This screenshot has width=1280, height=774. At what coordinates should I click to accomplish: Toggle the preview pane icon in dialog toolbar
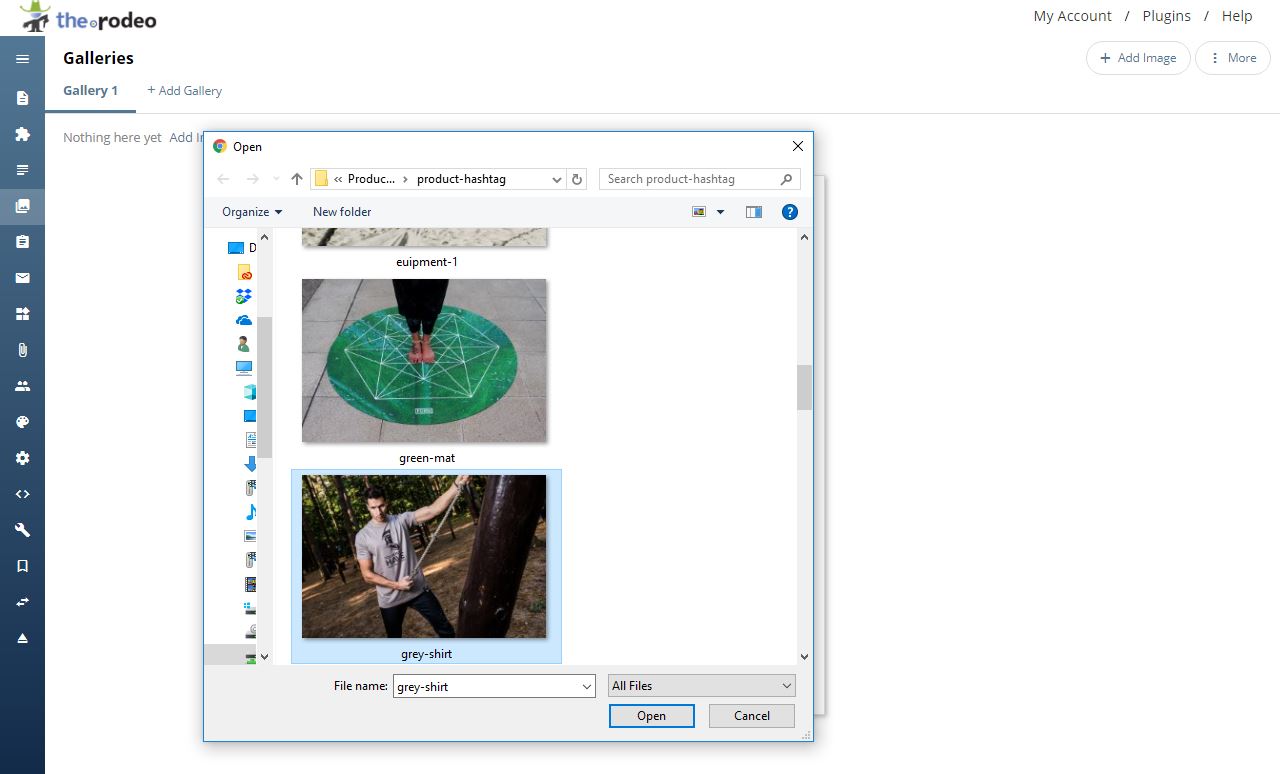click(754, 212)
